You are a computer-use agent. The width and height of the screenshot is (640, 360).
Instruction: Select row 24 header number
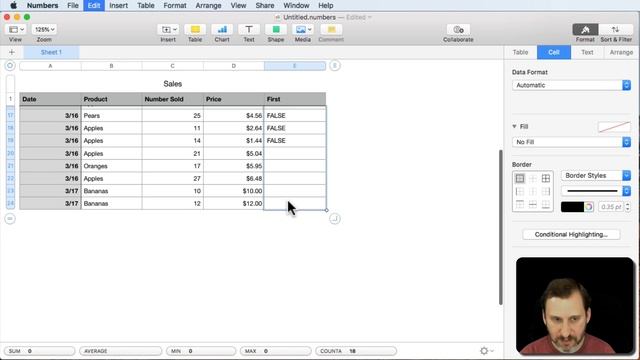(x=10, y=203)
